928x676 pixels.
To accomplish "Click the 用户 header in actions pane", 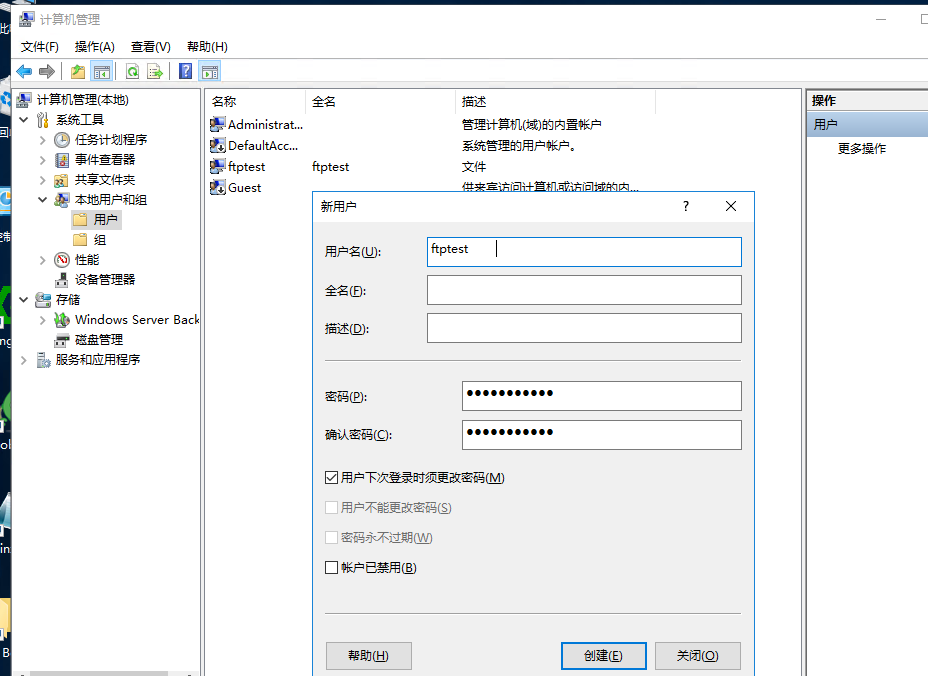I will pos(867,124).
